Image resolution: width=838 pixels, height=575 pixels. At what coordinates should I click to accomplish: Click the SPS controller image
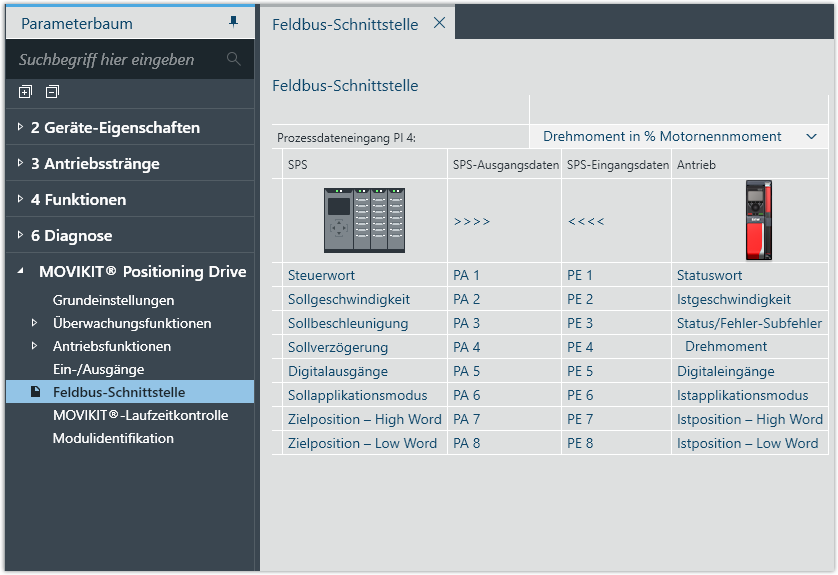pos(364,220)
